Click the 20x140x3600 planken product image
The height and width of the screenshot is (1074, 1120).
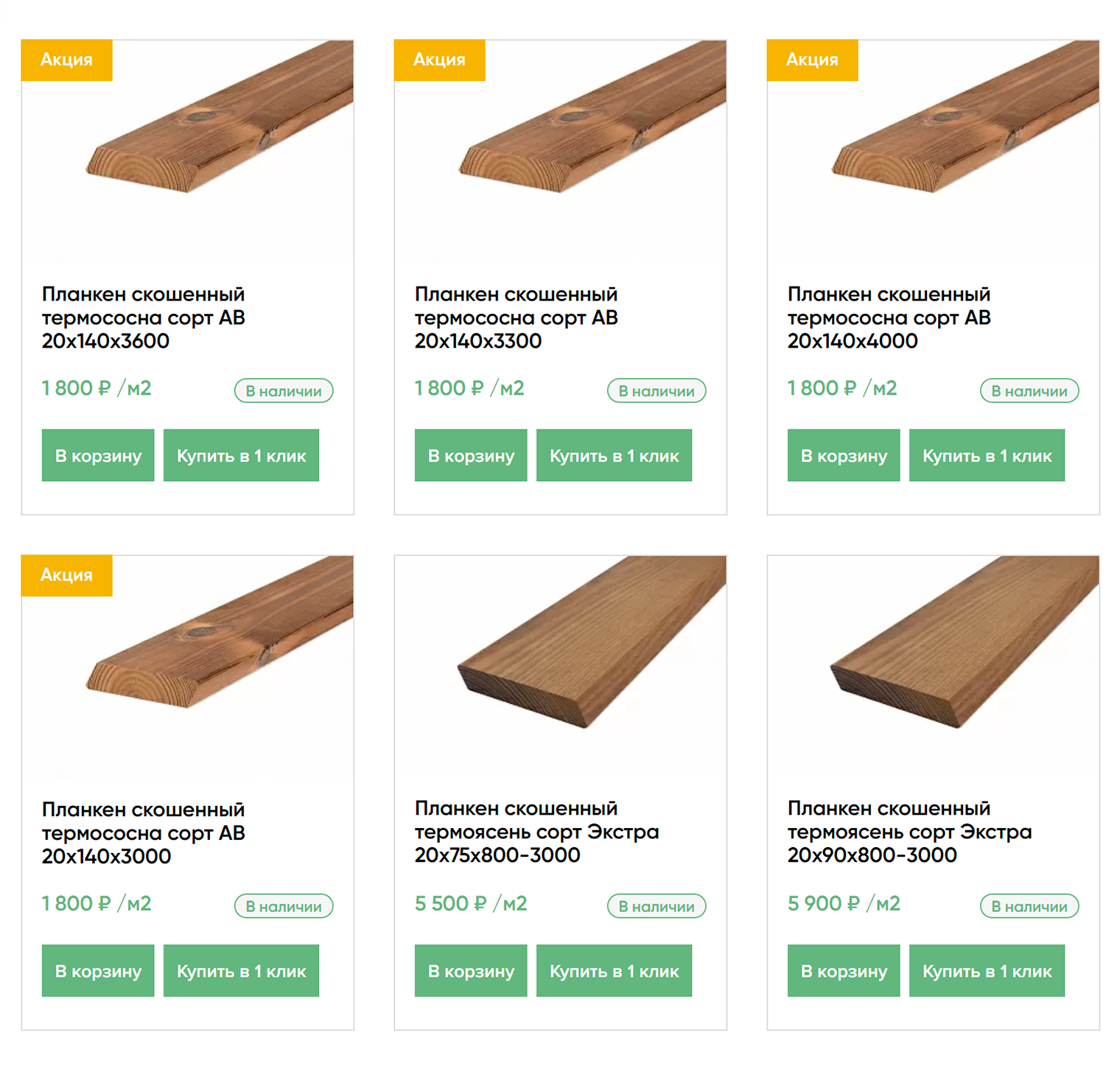pyautogui.click(x=188, y=151)
